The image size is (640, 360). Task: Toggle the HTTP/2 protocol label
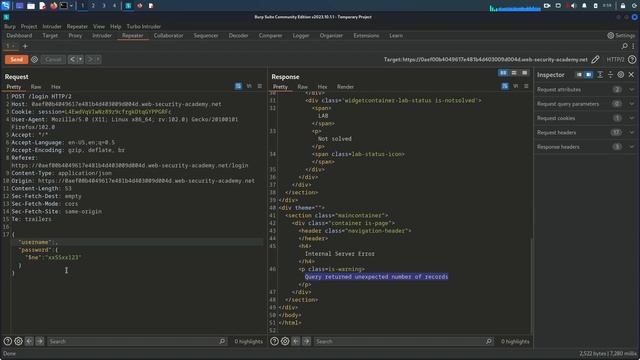click(x=615, y=60)
